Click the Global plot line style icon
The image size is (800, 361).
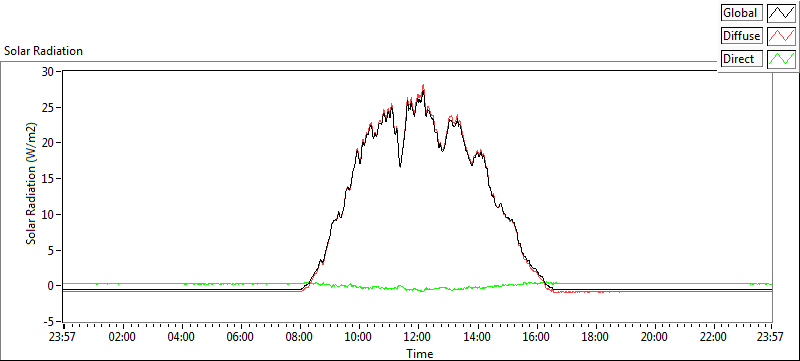(x=781, y=13)
